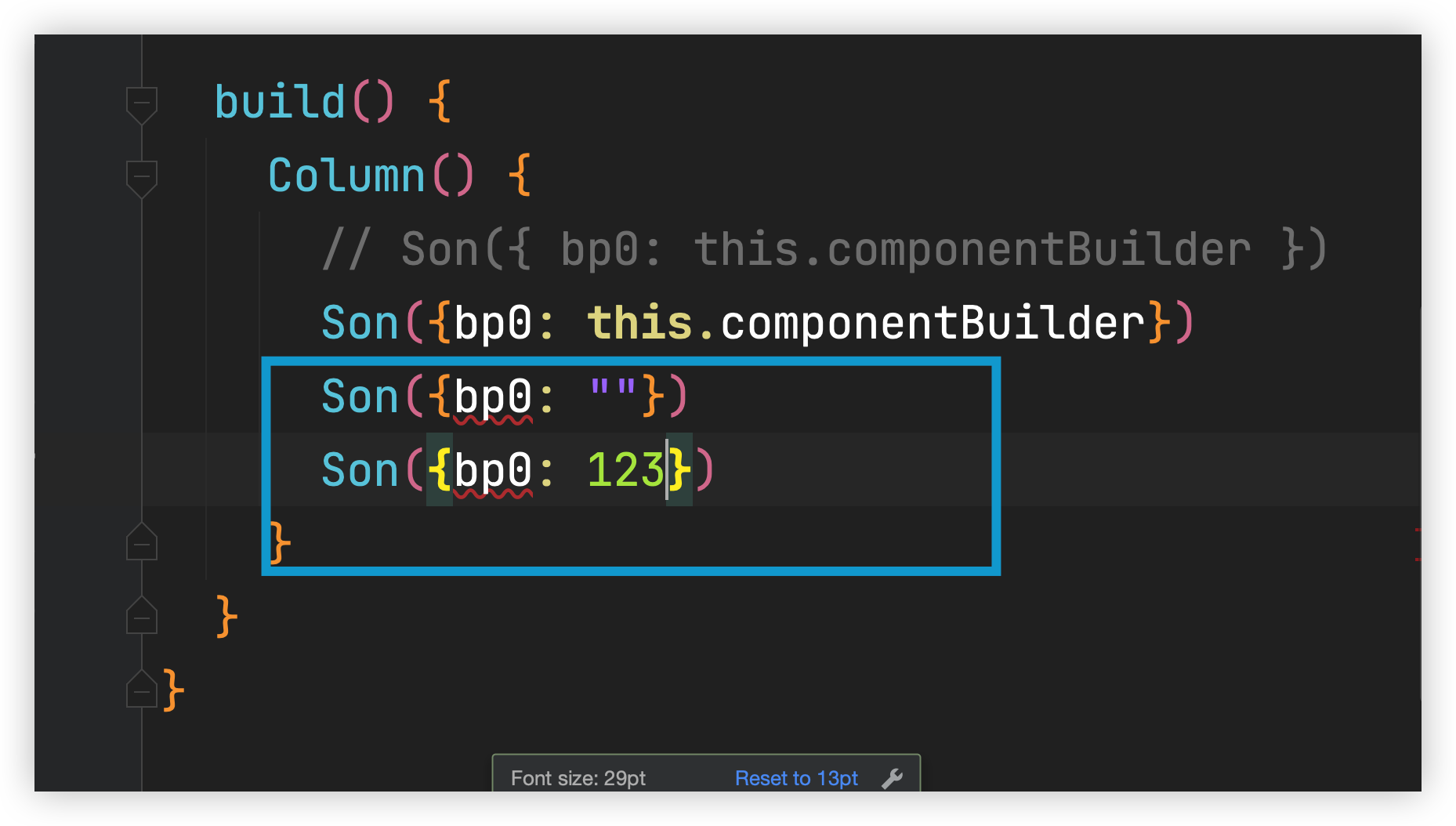Click the Font size: 29pt label

tap(578, 778)
